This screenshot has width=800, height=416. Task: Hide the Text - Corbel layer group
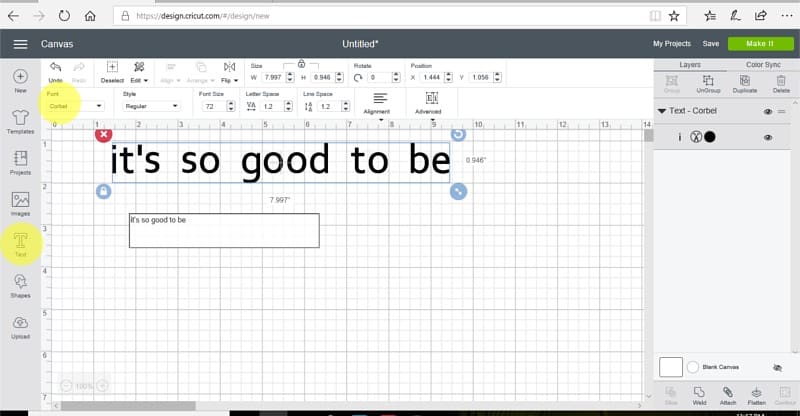(x=768, y=112)
